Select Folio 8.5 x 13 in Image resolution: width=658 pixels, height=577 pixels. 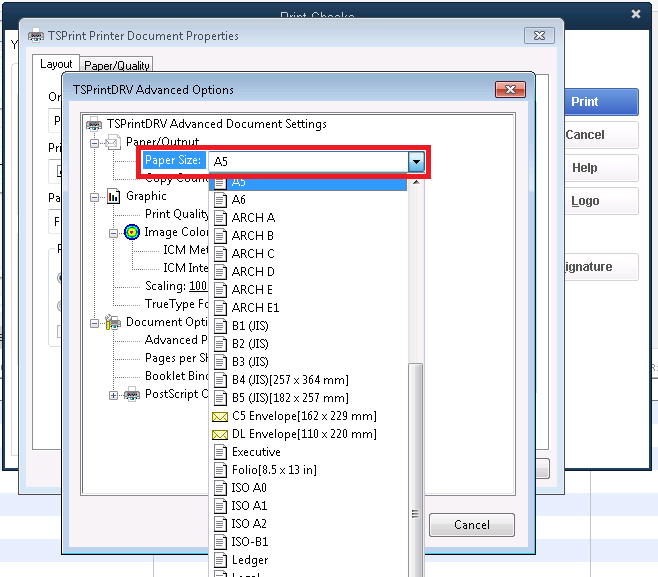click(310, 470)
